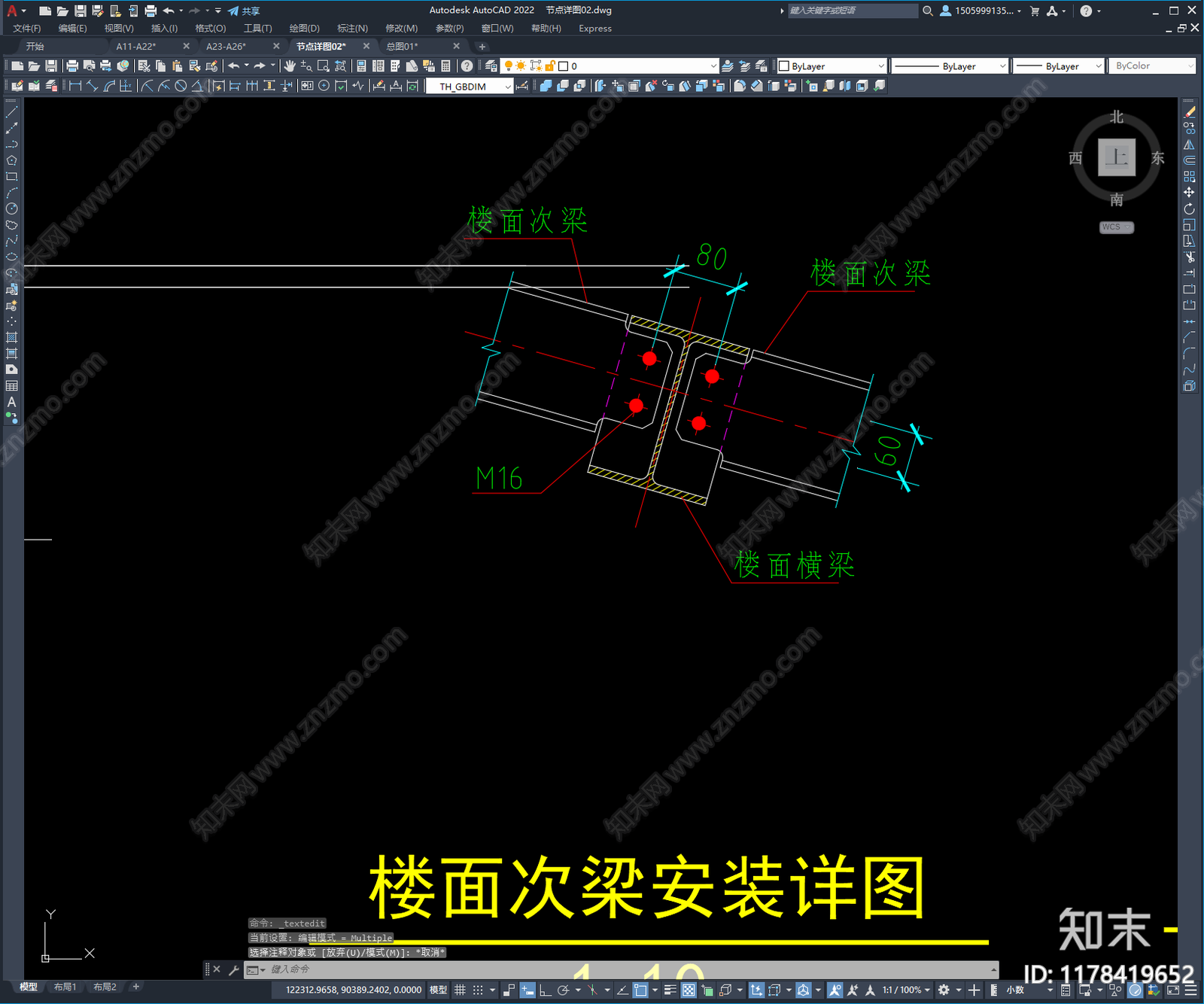
Task: Open the 标注(N) menu
Action: pyautogui.click(x=352, y=29)
